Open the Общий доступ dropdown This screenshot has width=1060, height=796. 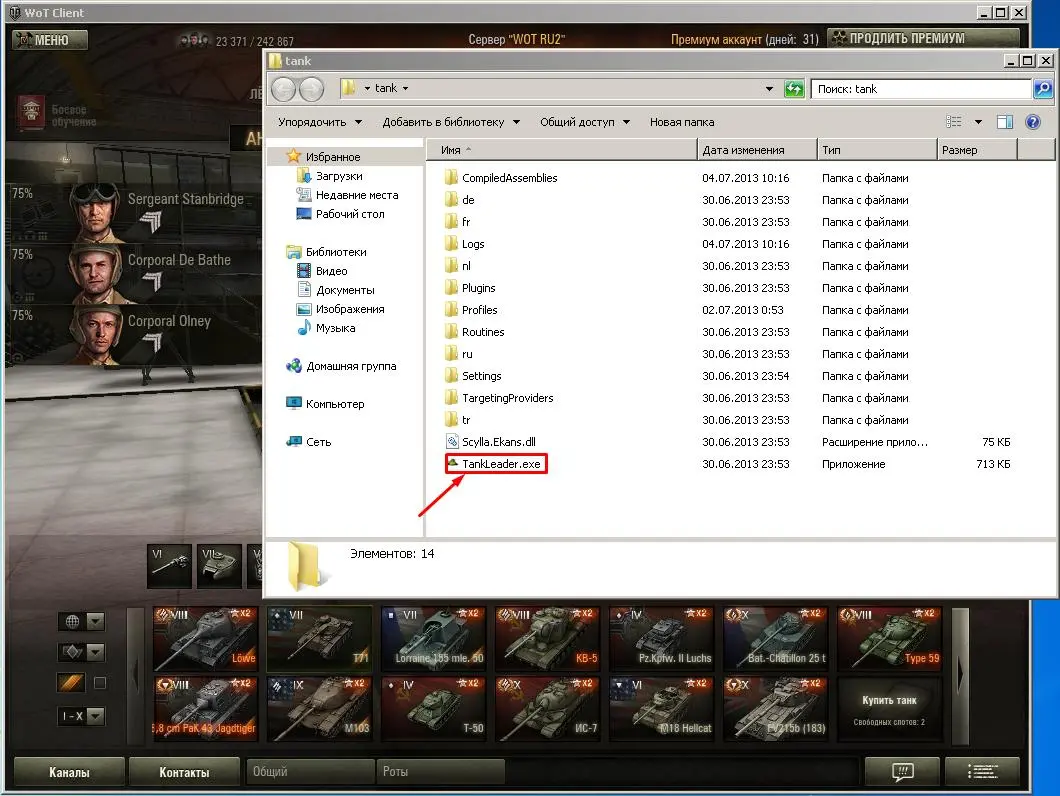click(585, 122)
